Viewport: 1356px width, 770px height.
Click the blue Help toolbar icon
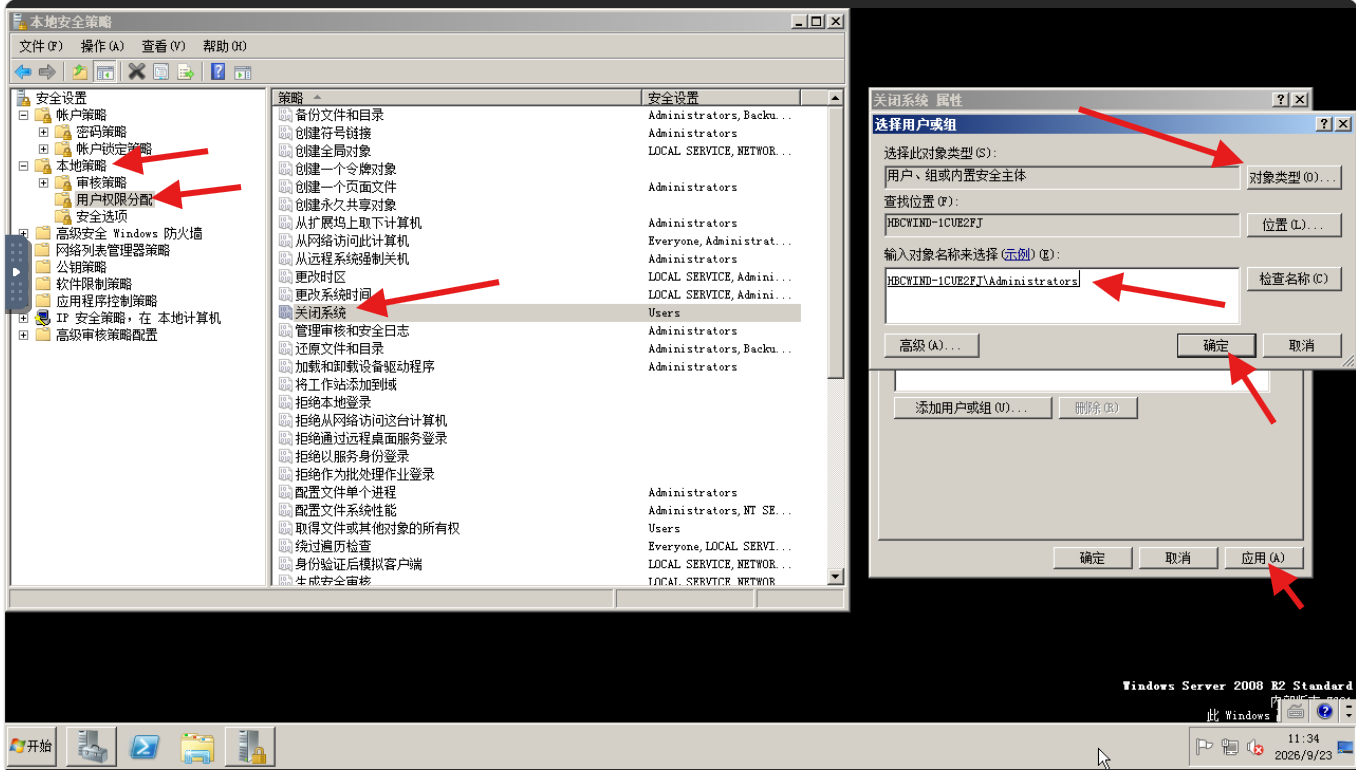(x=218, y=72)
